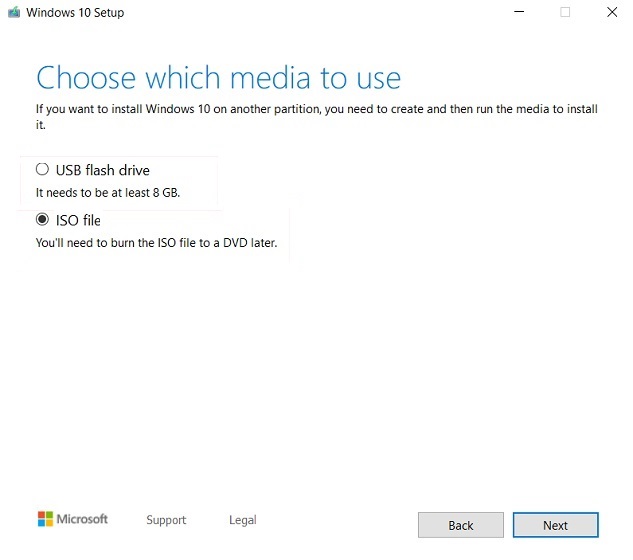
Task: Click the greyed-out maximize button
Action: (x=565, y=13)
